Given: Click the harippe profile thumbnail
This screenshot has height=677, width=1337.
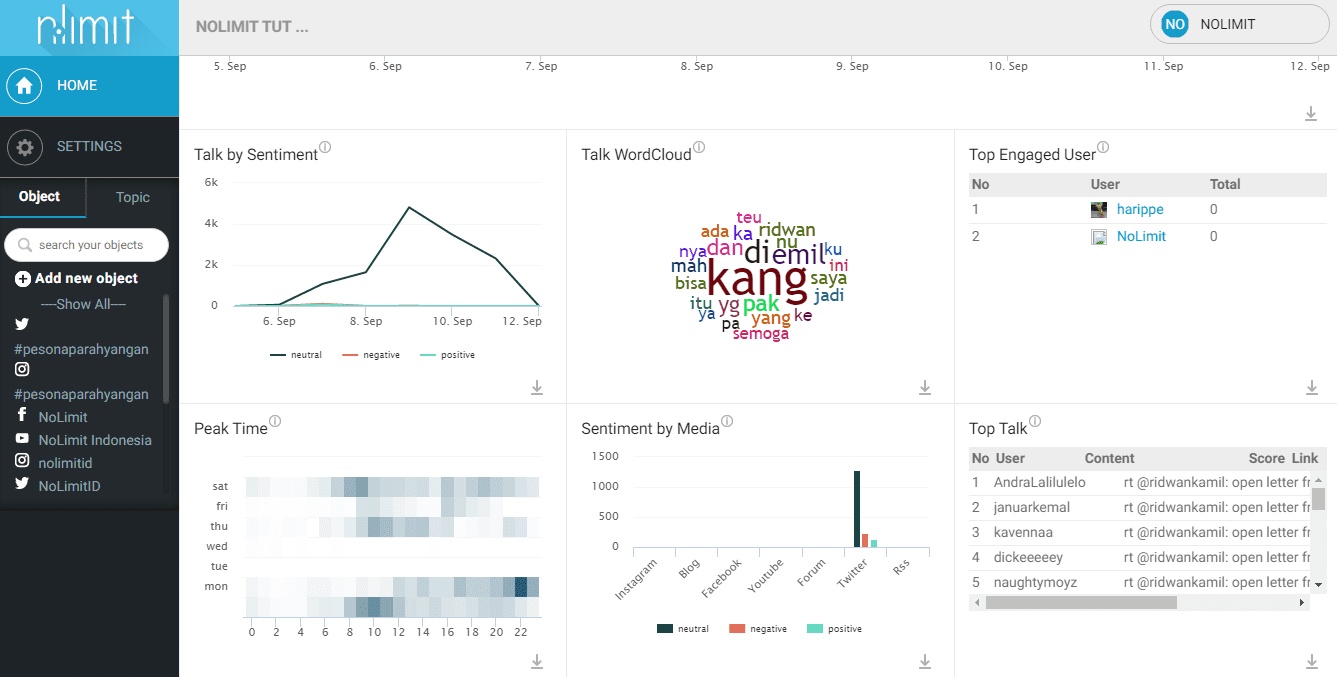Looking at the screenshot, I should point(1099,210).
